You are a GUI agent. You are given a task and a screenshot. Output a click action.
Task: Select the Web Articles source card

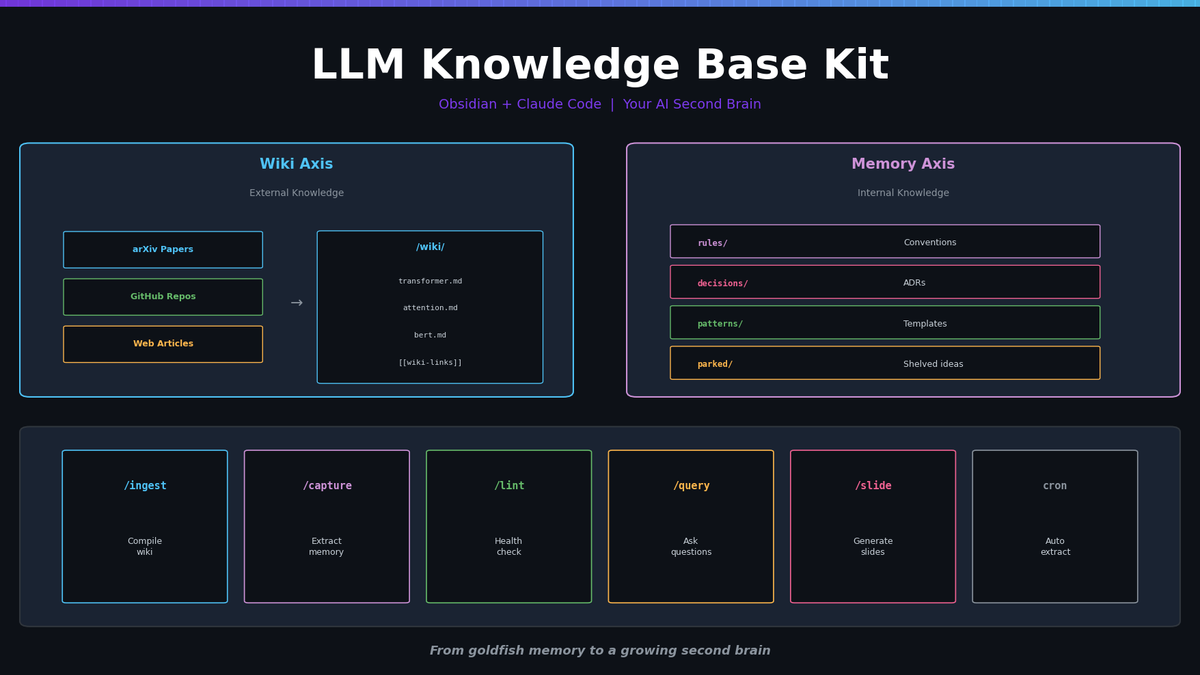tap(163, 343)
